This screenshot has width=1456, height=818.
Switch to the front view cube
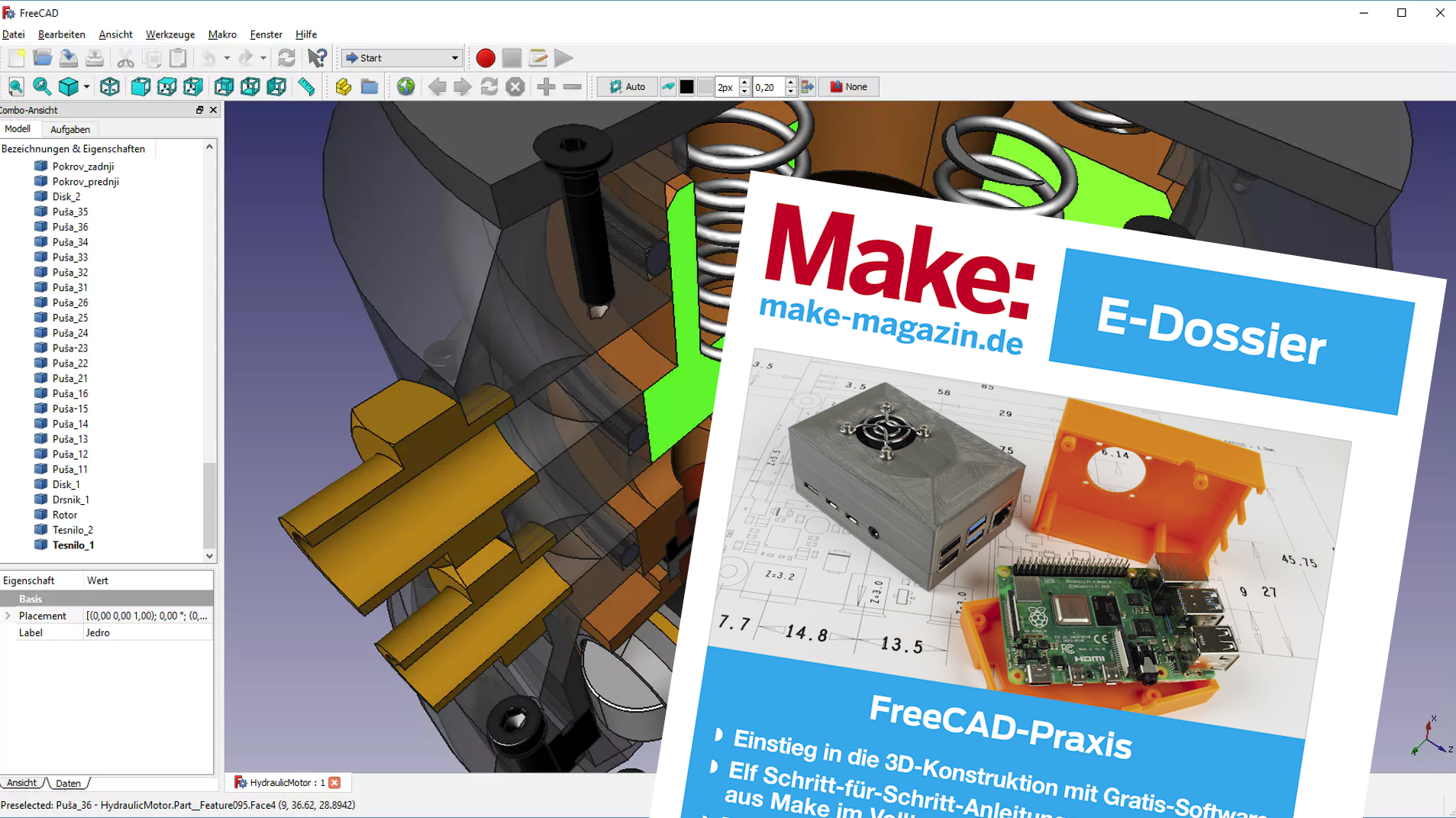coord(140,87)
